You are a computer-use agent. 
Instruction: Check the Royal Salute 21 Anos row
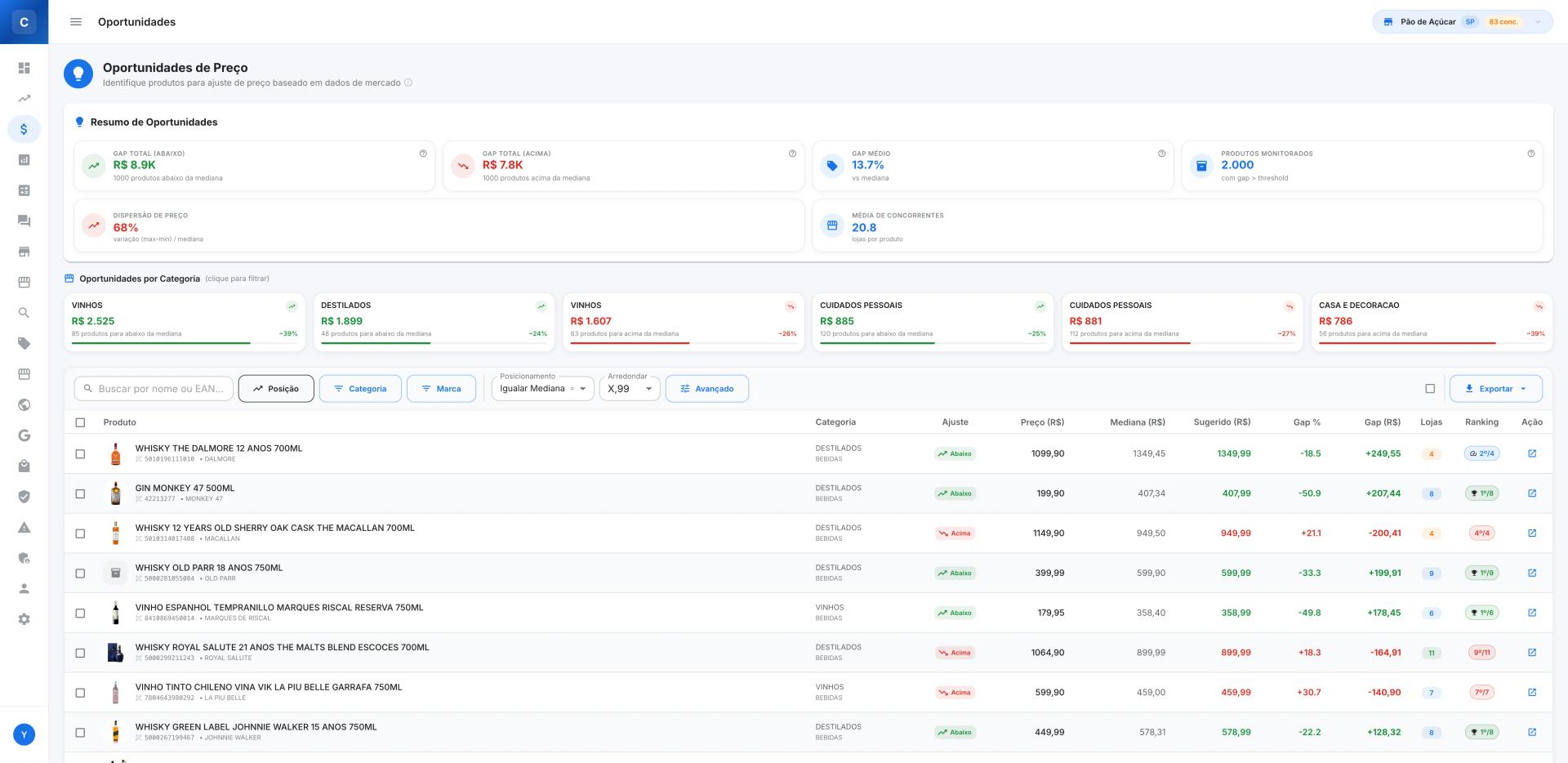pos(80,653)
